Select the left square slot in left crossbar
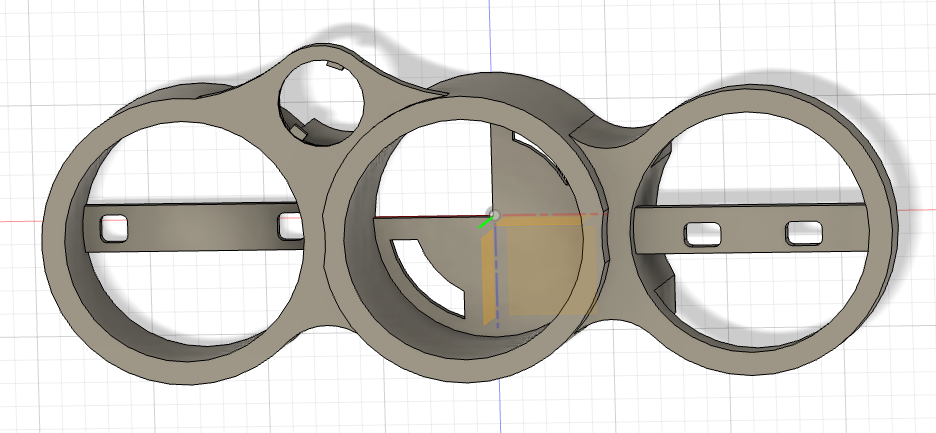Image resolution: width=936 pixels, height=433 pixels. (x=114, y=229)
